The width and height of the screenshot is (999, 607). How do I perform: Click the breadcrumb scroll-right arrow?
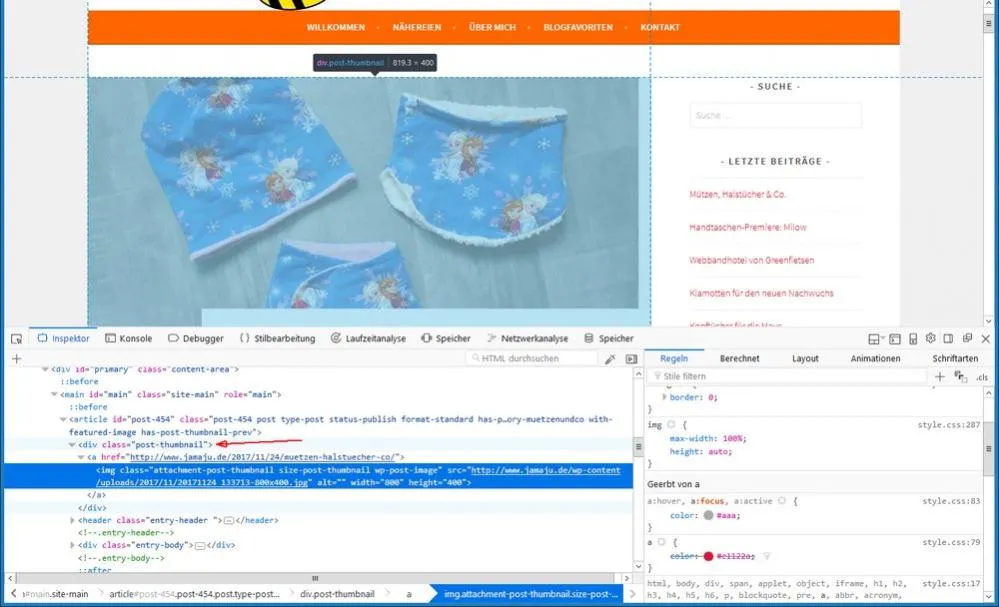632,594
